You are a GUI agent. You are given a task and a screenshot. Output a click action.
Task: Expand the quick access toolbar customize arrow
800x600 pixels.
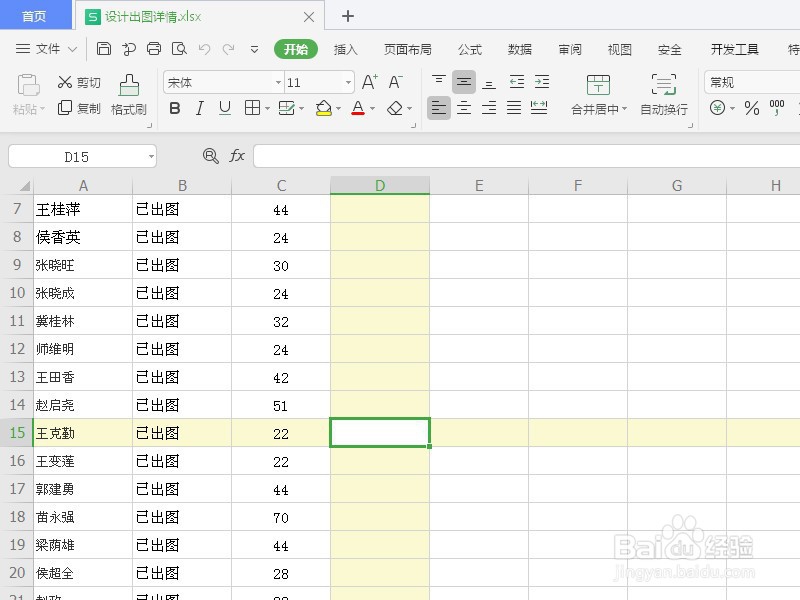pos(254,49)
